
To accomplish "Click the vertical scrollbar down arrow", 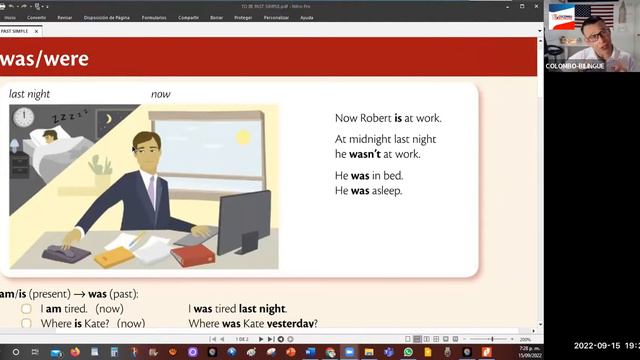I will coord(540,324).
